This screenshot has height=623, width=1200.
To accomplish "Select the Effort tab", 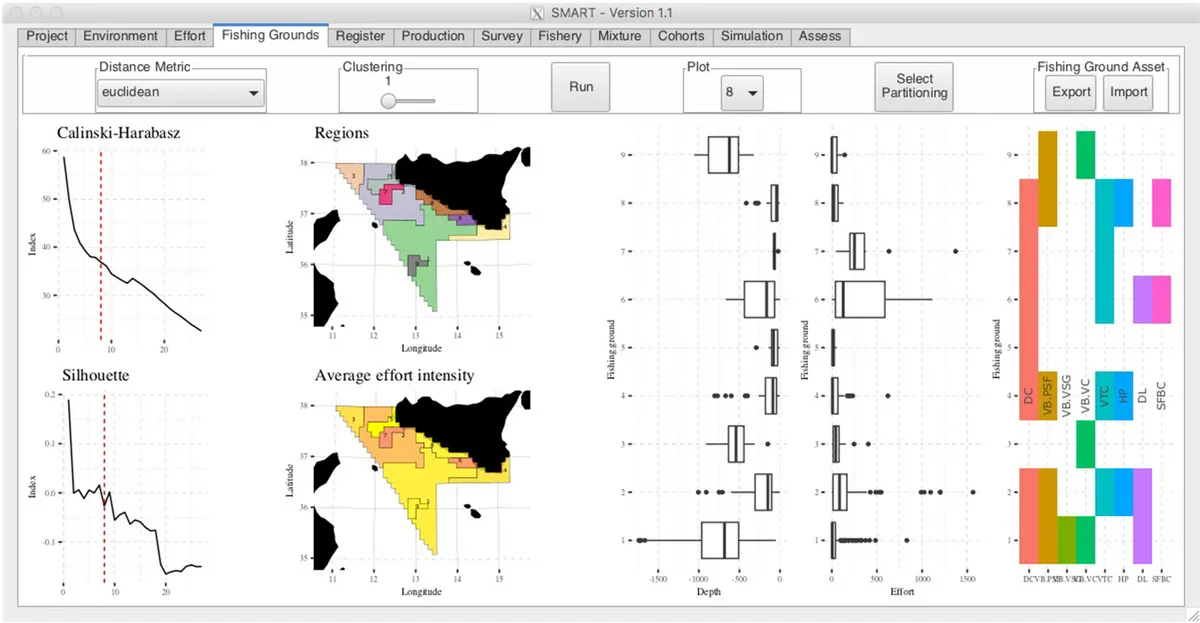I will pyautogui.click(x=189, y=36).
